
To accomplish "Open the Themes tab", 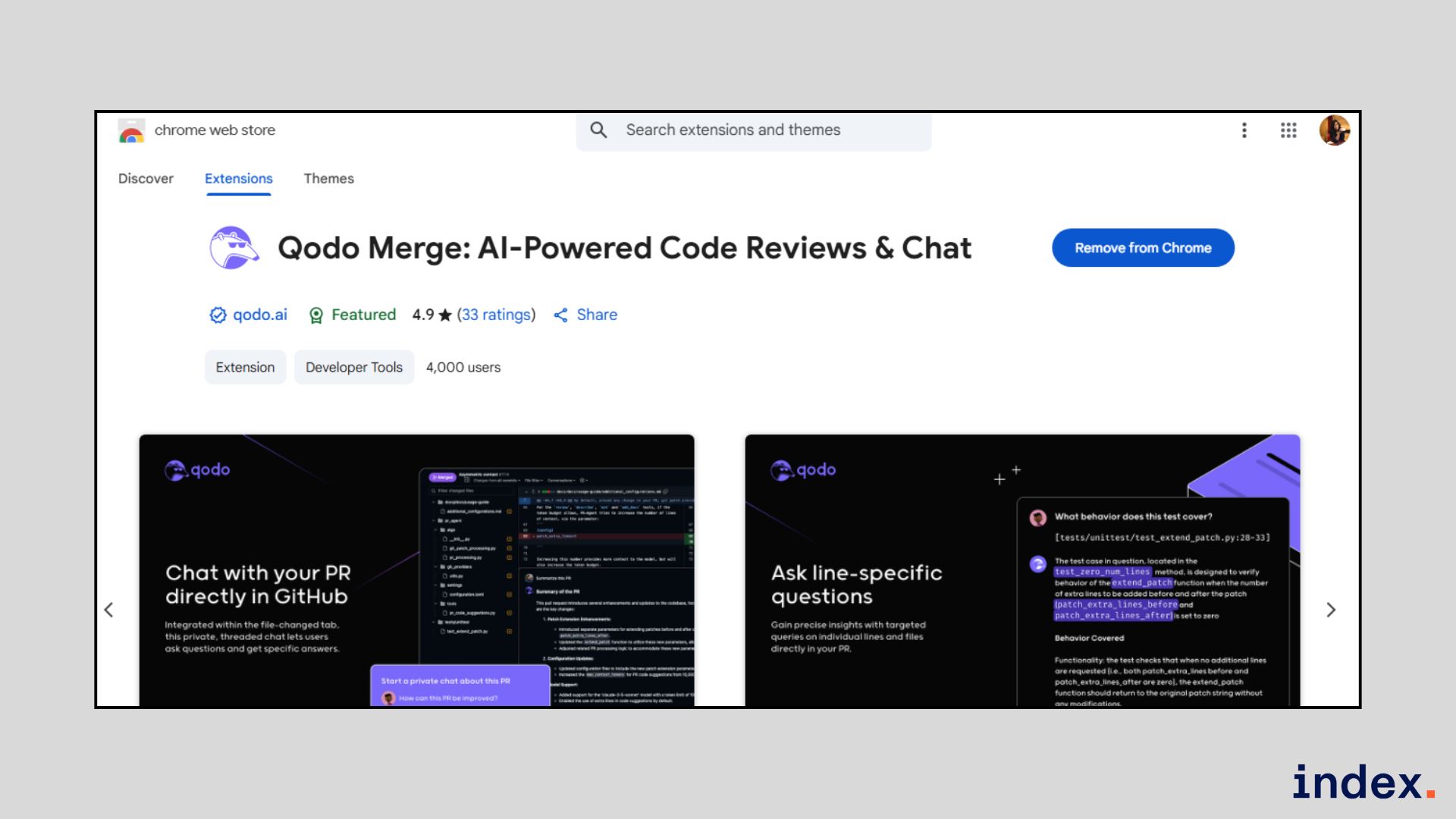I will 328,178.
